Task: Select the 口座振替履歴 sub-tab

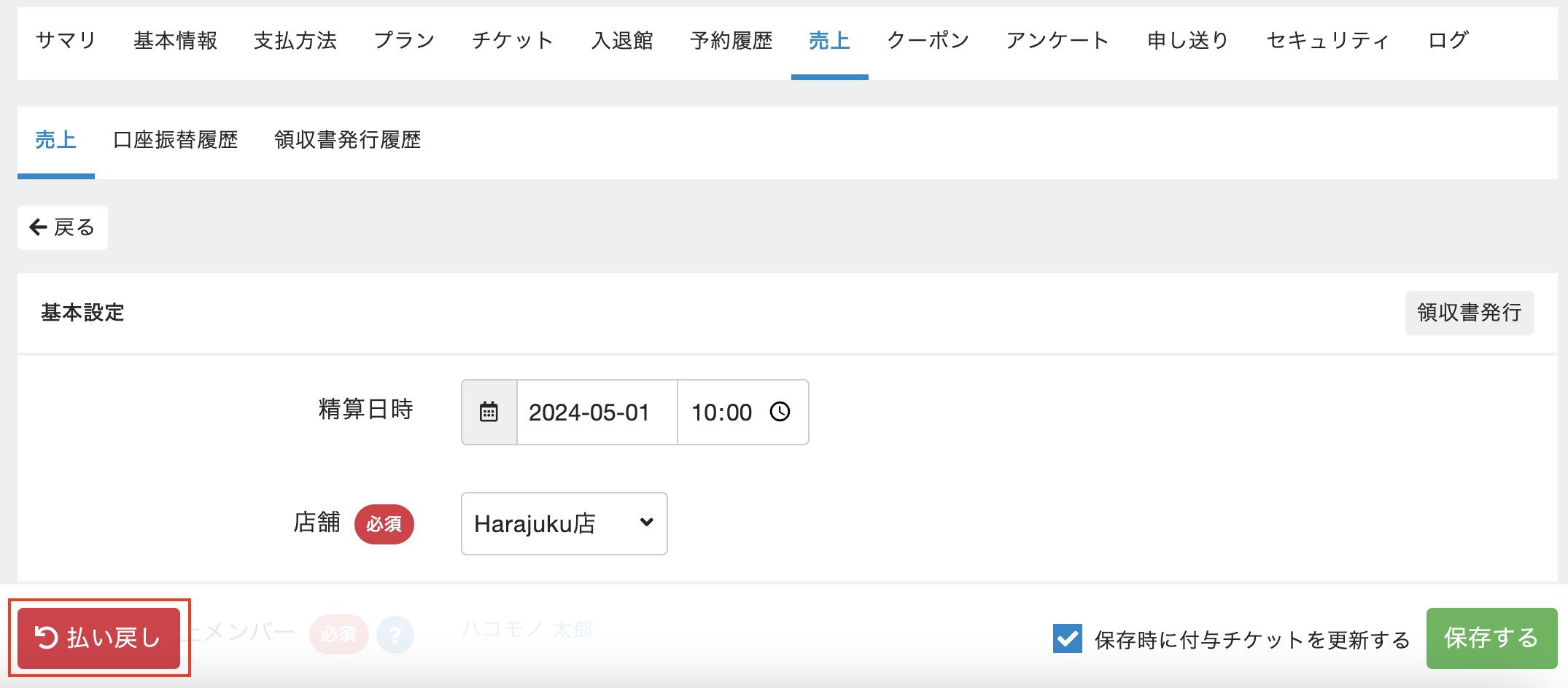Action: 176,140
